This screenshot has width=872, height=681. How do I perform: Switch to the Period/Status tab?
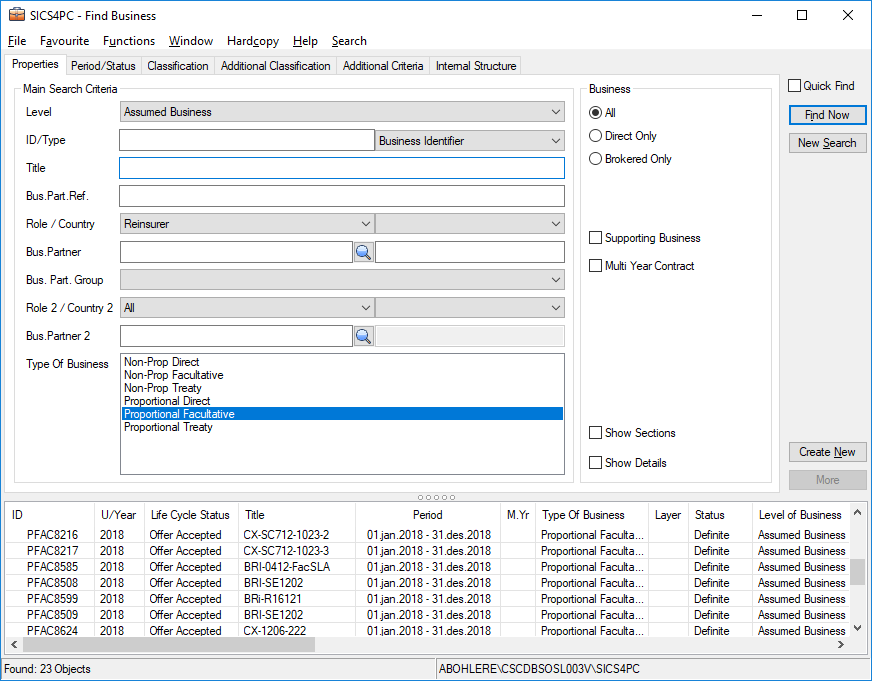click(x=105, y=66)
